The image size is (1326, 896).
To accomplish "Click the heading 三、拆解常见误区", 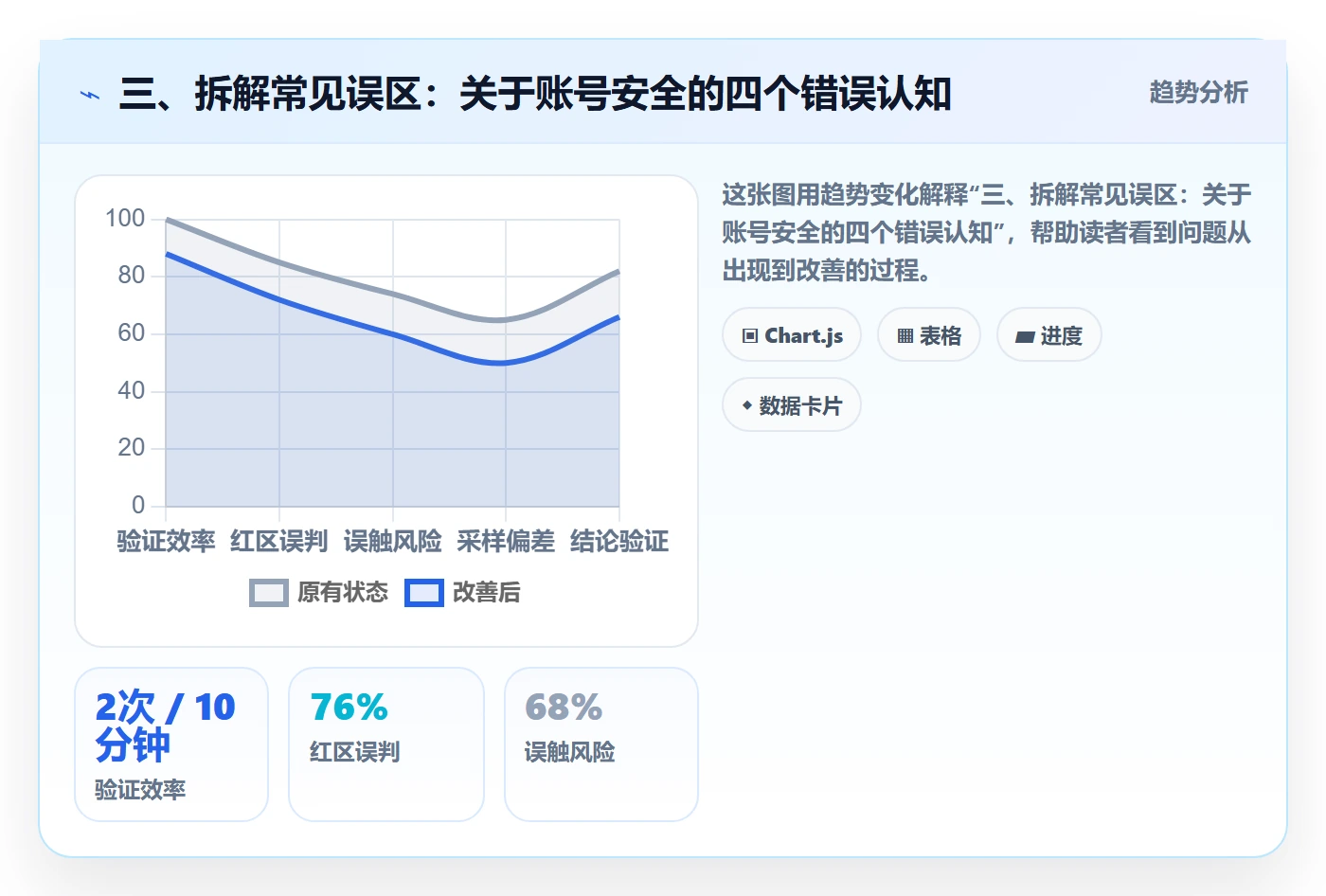I will pyautogui.click(x=535, y=95).
